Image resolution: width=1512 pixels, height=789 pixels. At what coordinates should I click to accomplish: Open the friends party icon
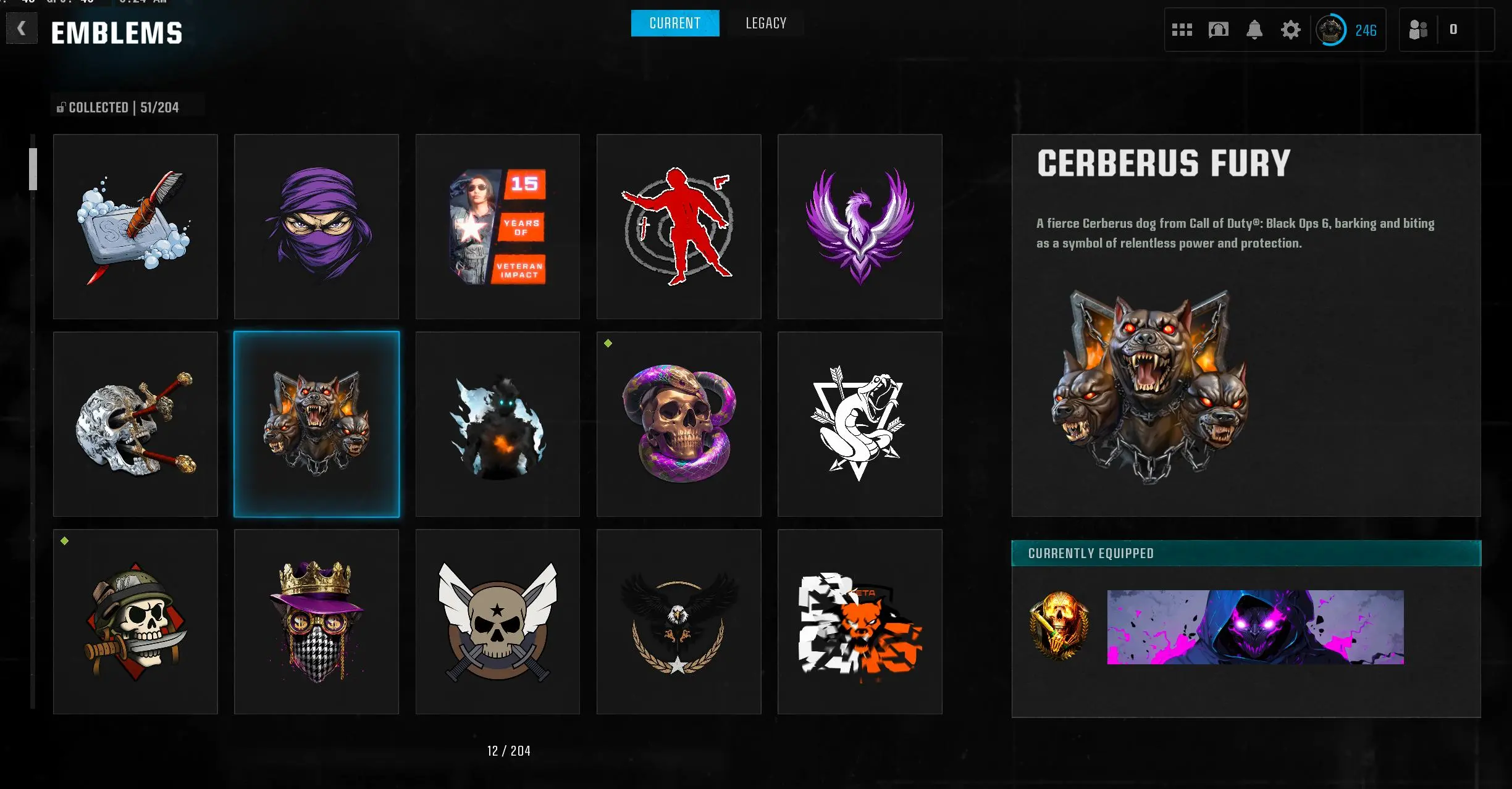pos(1418,30)
